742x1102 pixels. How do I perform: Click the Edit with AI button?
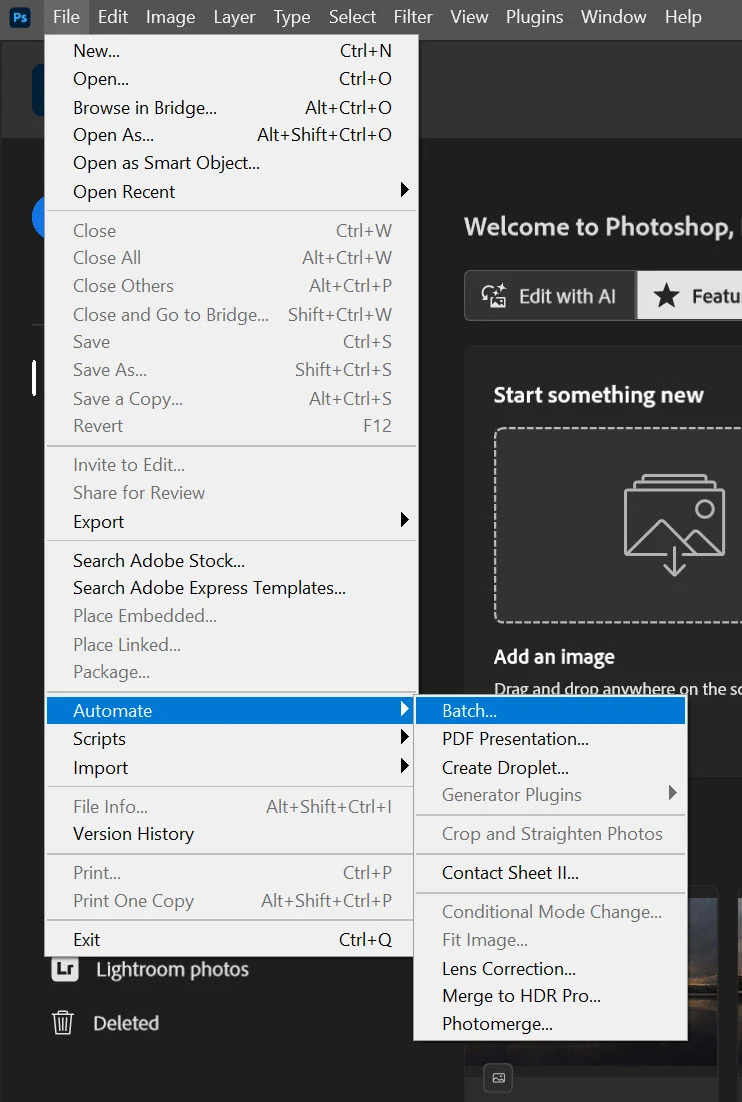550,296
